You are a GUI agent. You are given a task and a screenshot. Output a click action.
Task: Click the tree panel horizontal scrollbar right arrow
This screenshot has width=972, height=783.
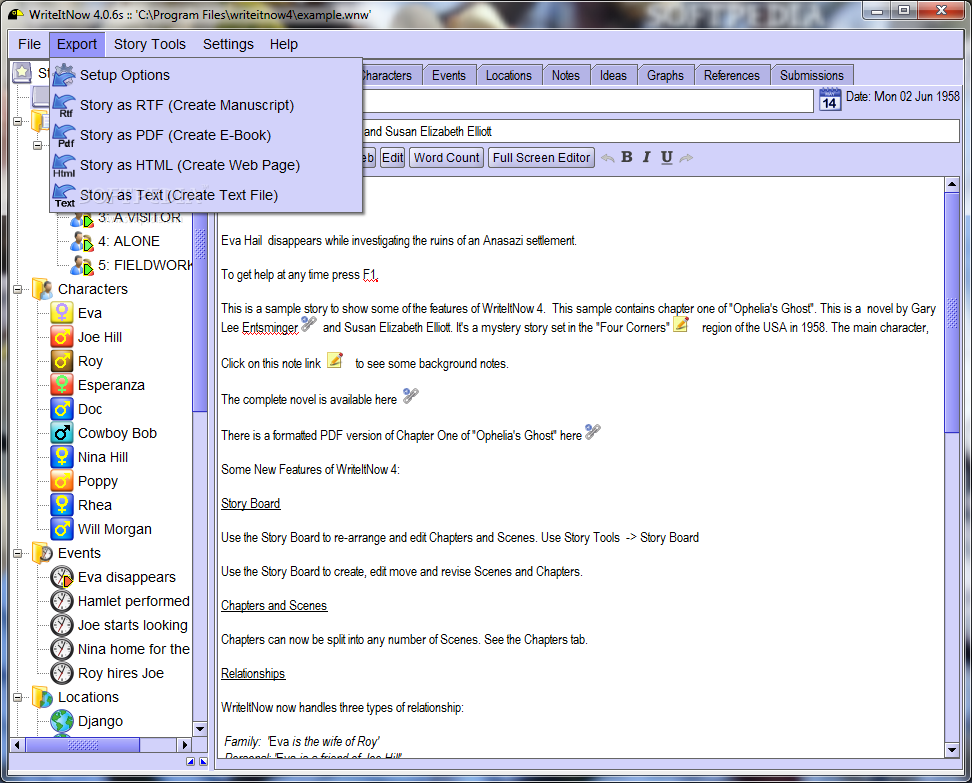coord(185,745)
